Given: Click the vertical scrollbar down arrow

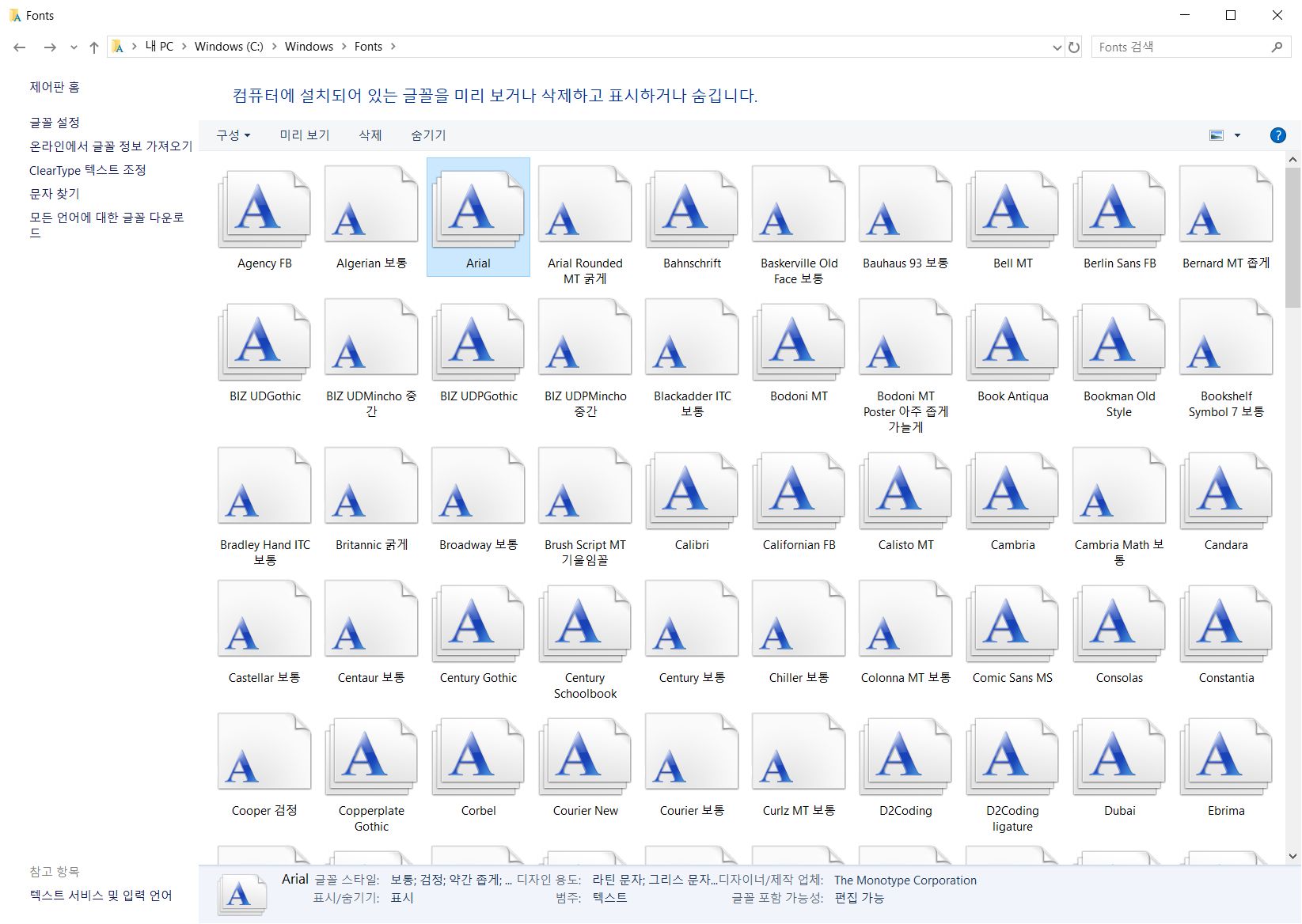Looking at the screenshot, I should (x=1293, y=856).
